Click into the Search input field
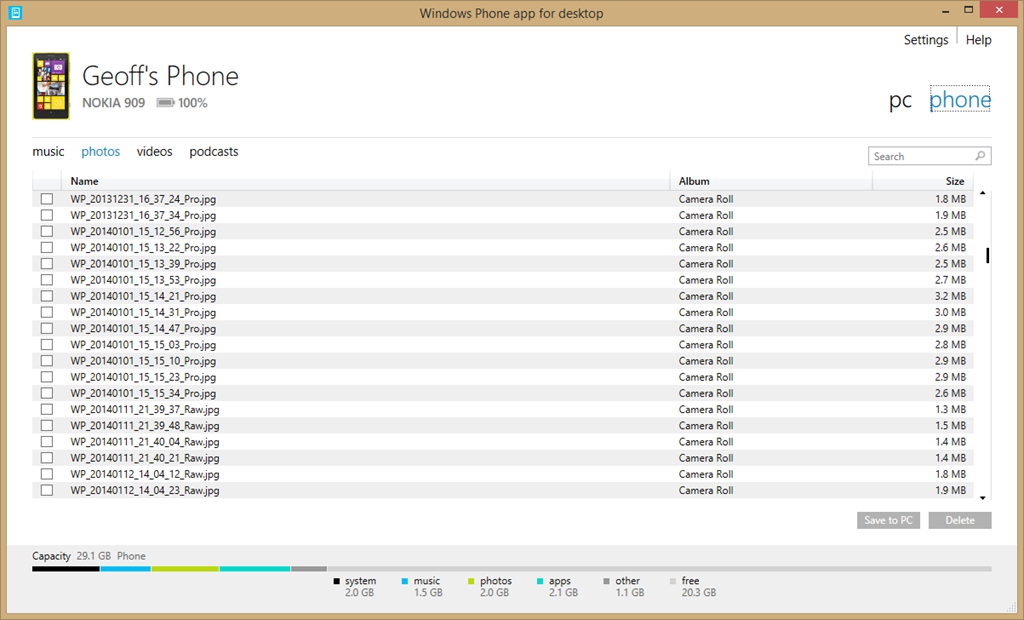The height and width of the screenshot is (620, 1024). (x=918, y=156)
